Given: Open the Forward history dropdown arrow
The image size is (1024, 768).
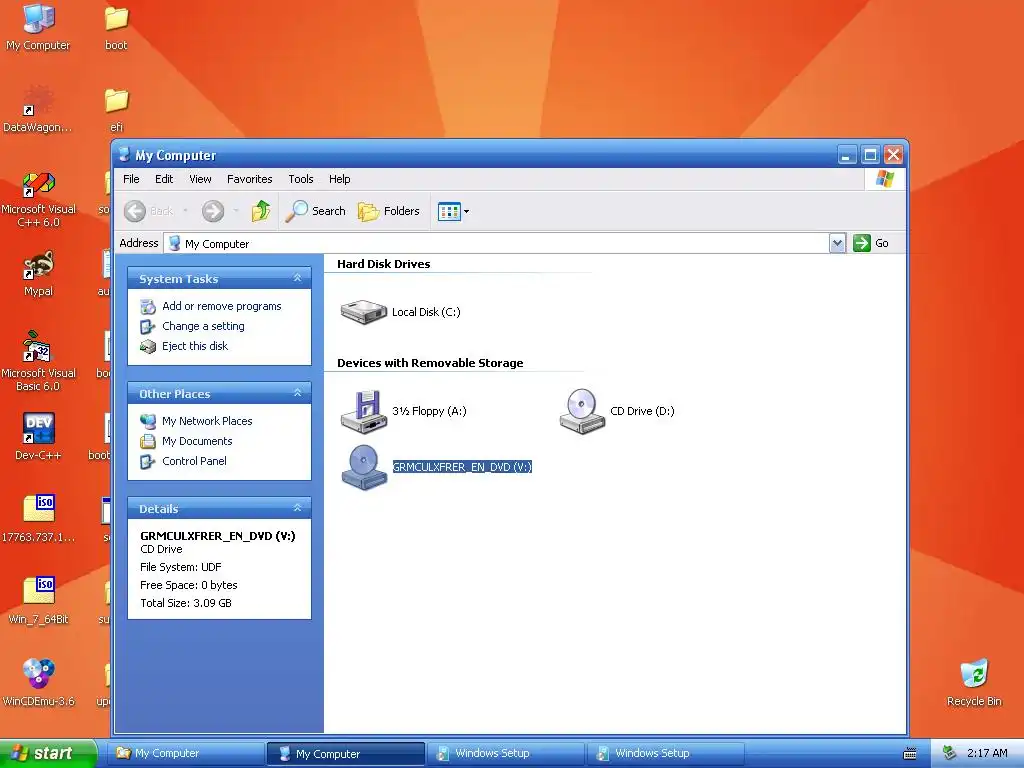Looking at the screenshot, I should [x=236, y=211].
